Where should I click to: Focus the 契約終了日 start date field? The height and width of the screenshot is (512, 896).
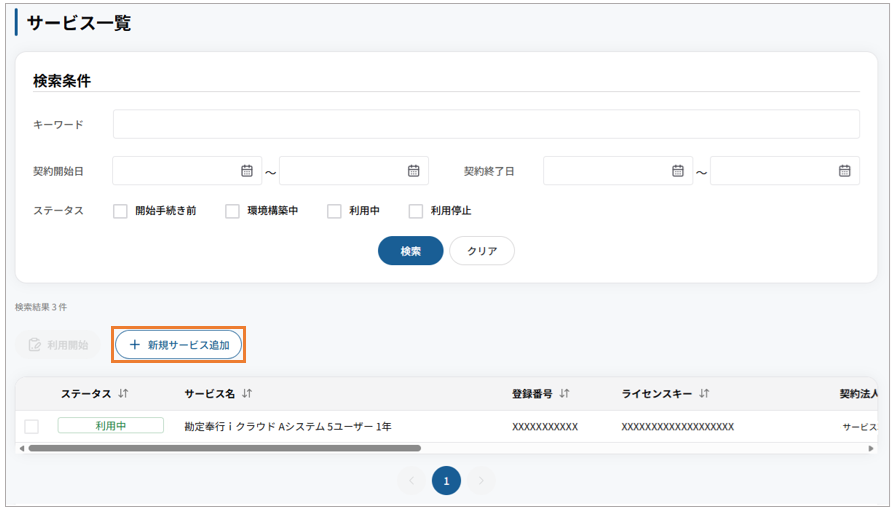[618, 171]
